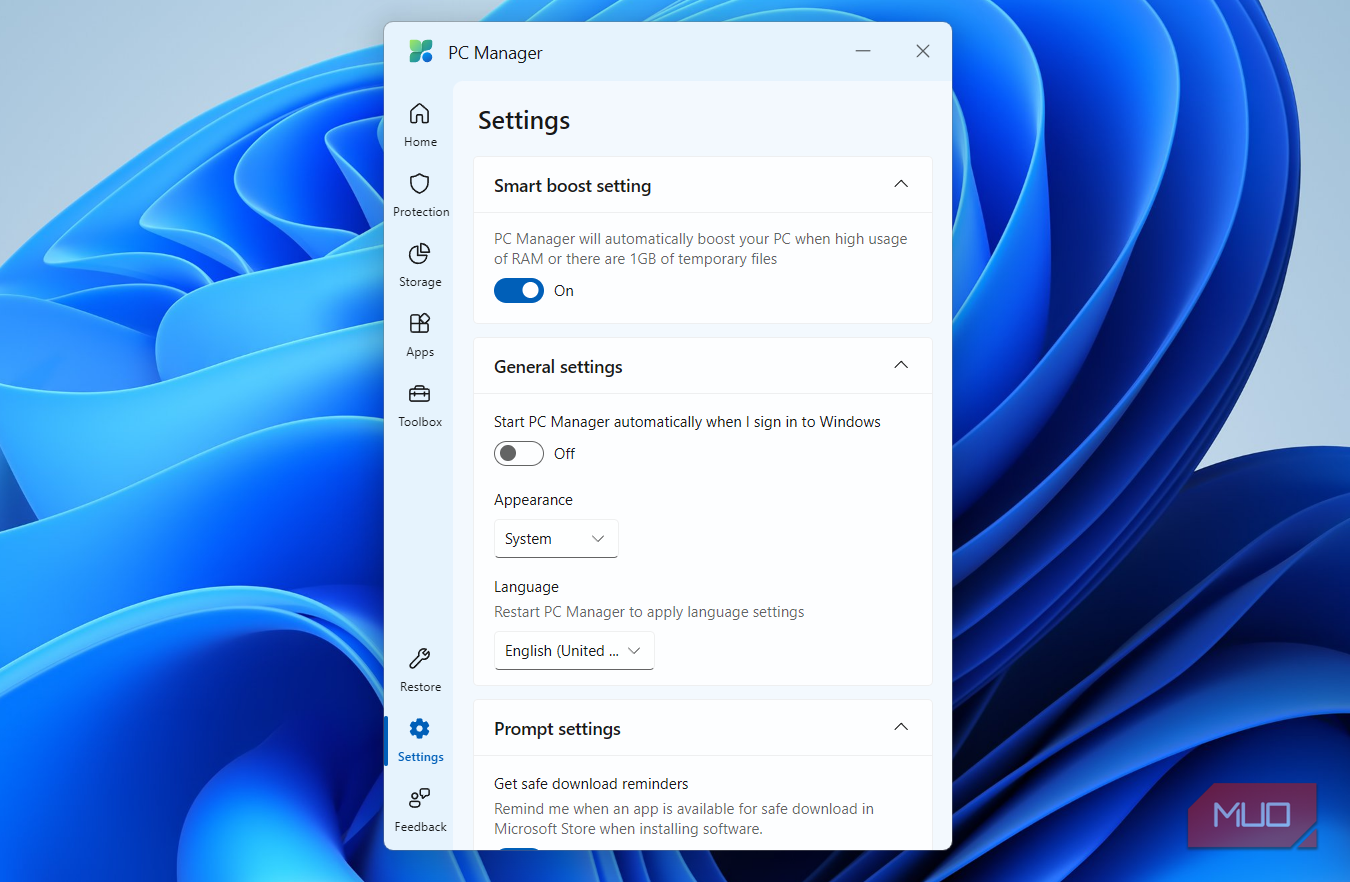Enable Start PC Manager automatically toggle

(x=519, y=454)
